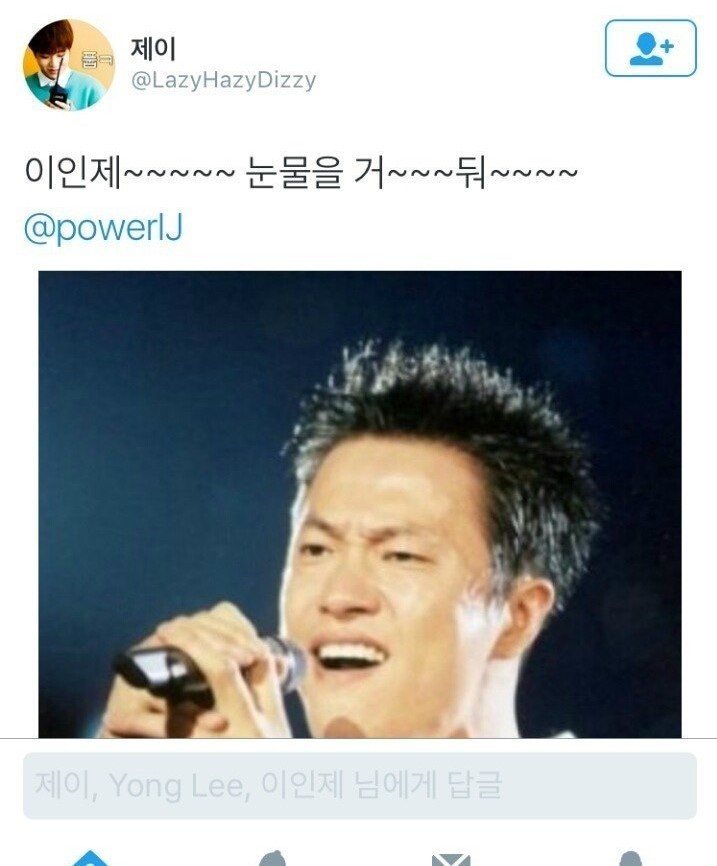Select the tweet text 이인제 눈물을 거둬
Viewport: 717px width, 866px height.
pyautogui.click(x=301, y=173)
